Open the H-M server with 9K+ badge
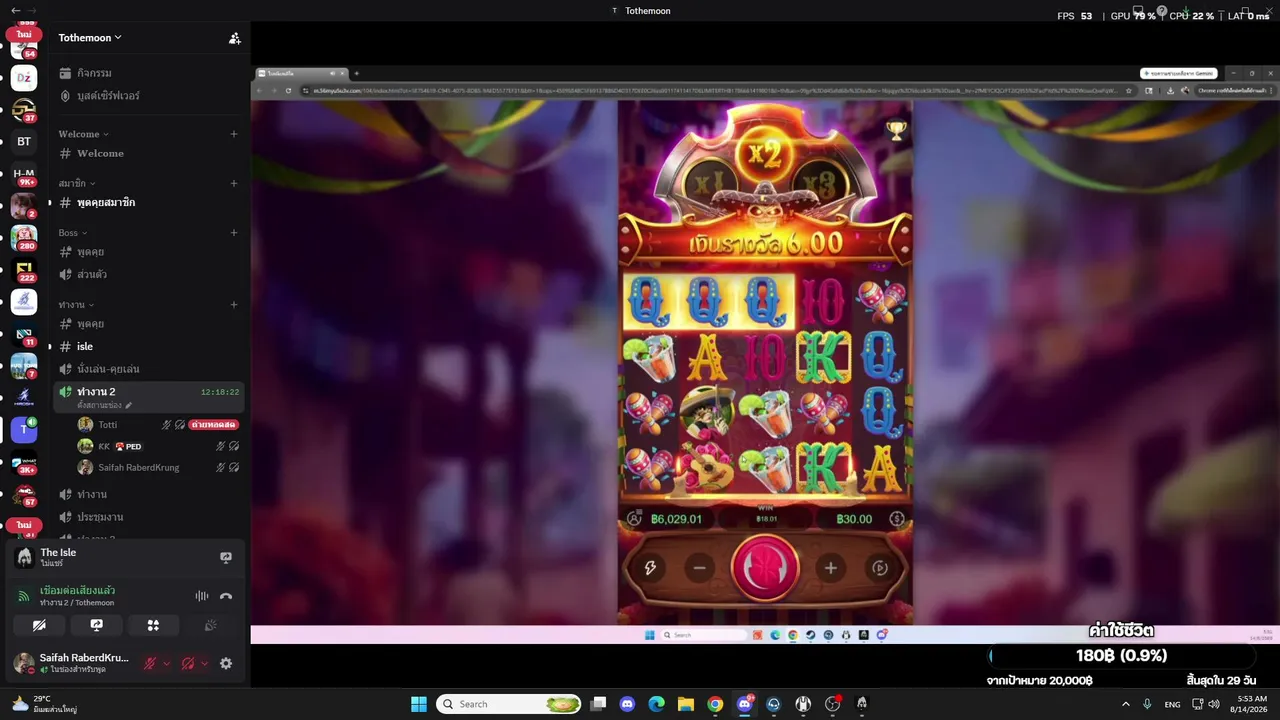Image resolution: width=1280 pixels, height=720 pixels. click(x=24, y=174)
